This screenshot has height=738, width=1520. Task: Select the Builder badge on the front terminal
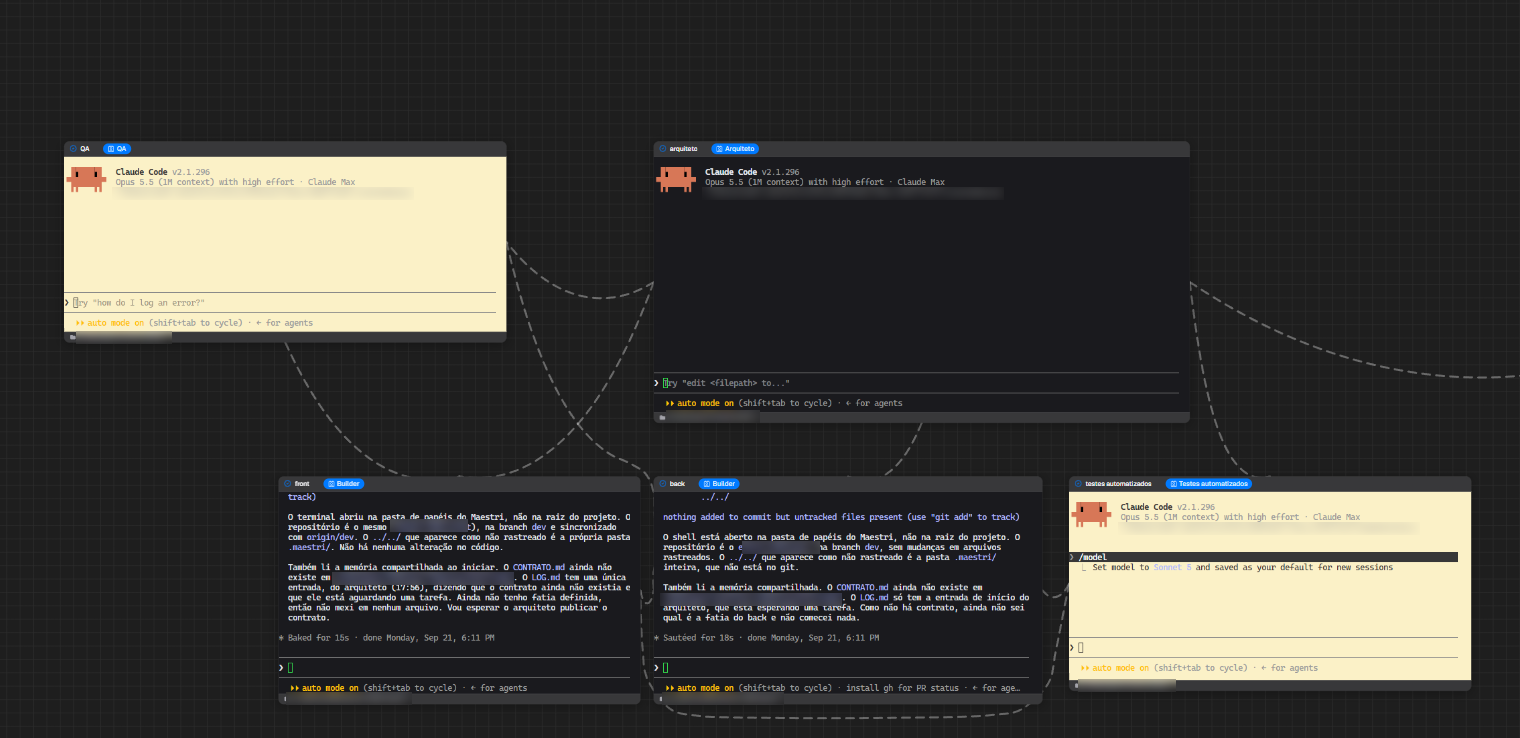344,483
